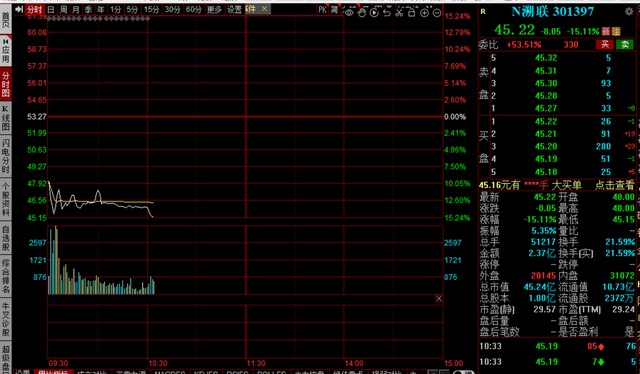Collapse the toolbar using the arrow icon at far left
Image resolution: width=640 pixels, height=374 pixels.
click(19, 9)
